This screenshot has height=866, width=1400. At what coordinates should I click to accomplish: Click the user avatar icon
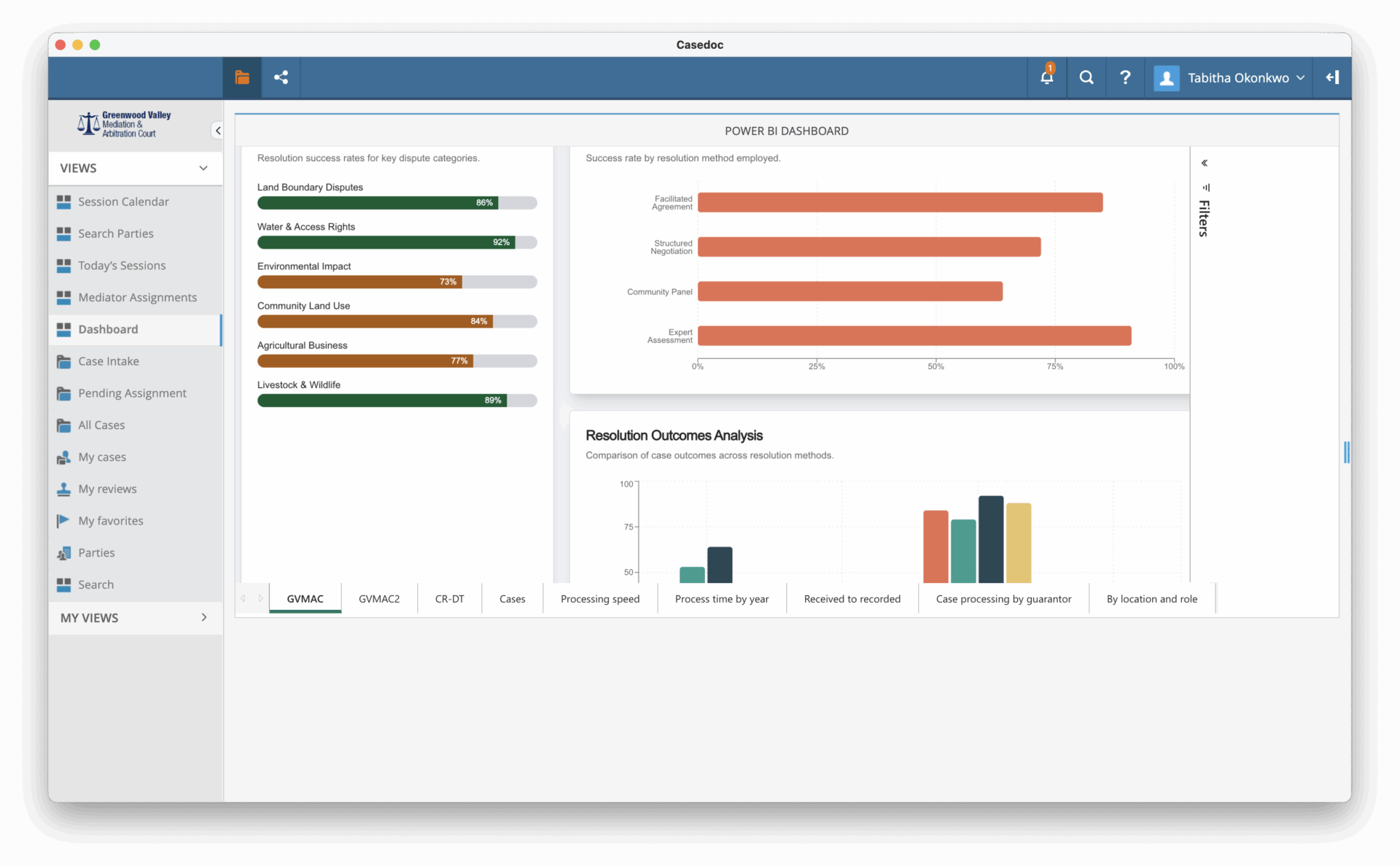click(x=1167, y=78)
